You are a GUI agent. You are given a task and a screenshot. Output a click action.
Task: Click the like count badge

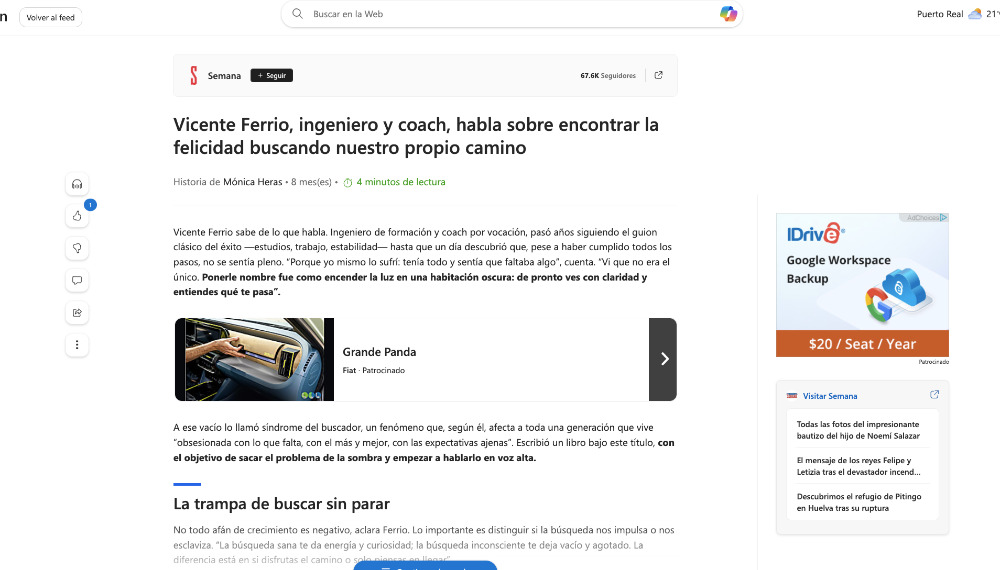91,205
